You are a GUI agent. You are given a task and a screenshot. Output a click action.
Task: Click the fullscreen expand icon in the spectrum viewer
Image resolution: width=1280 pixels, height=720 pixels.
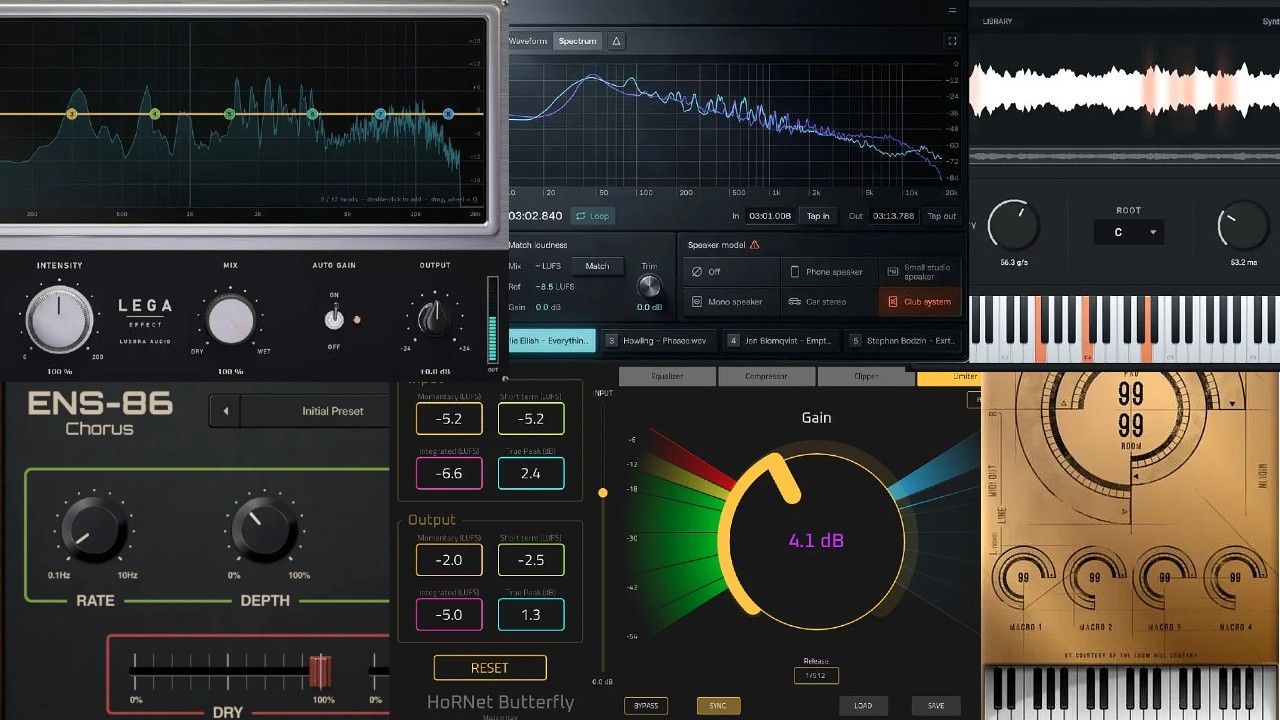click(x=952, y=41)
